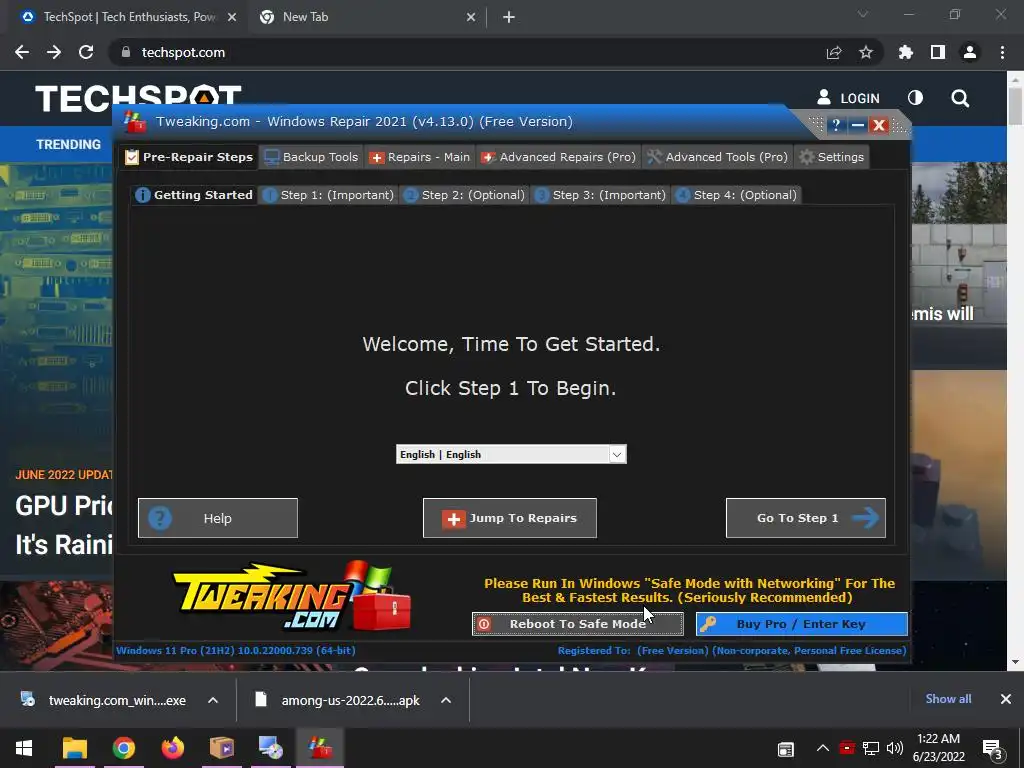Open File Explorer from the taskbar
1024x768 pixels.
tap(74, 748)
